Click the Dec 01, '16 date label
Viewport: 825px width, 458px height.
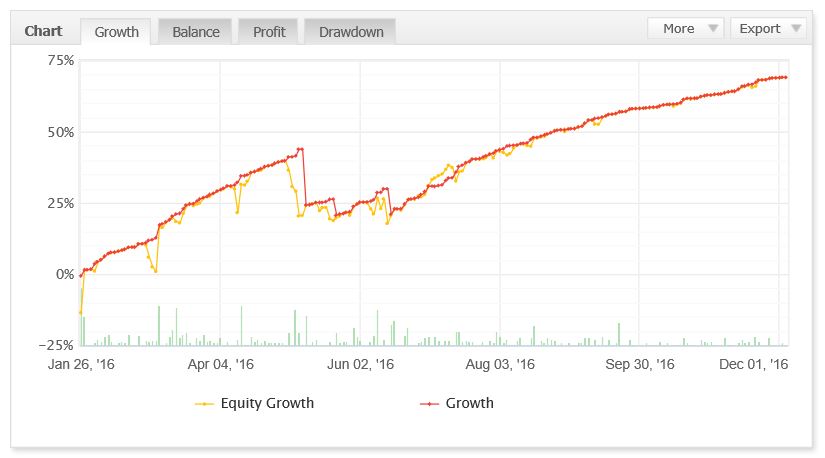coord(753,364)
